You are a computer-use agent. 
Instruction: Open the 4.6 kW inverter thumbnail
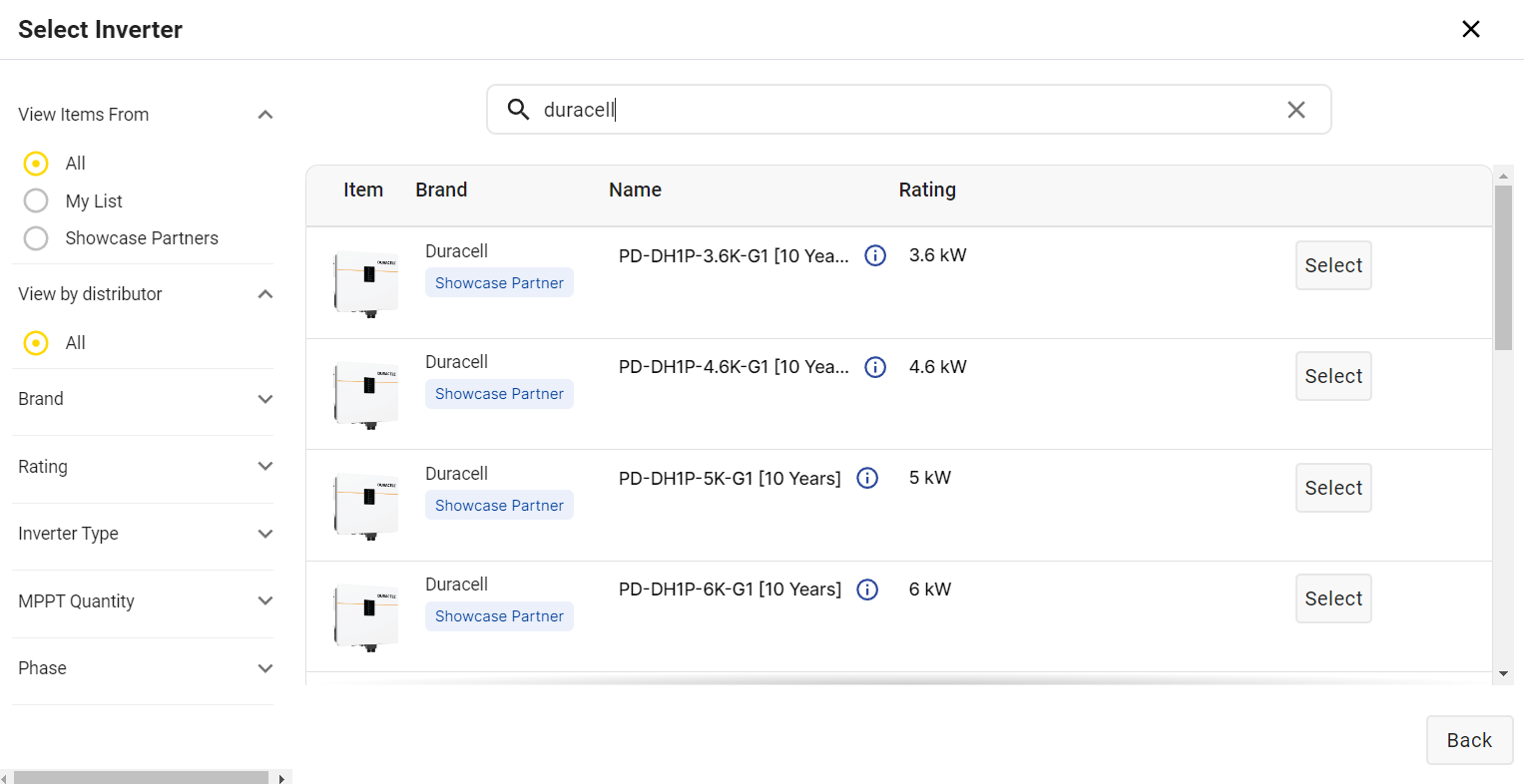pyautogui.click(x=366, y=395)
